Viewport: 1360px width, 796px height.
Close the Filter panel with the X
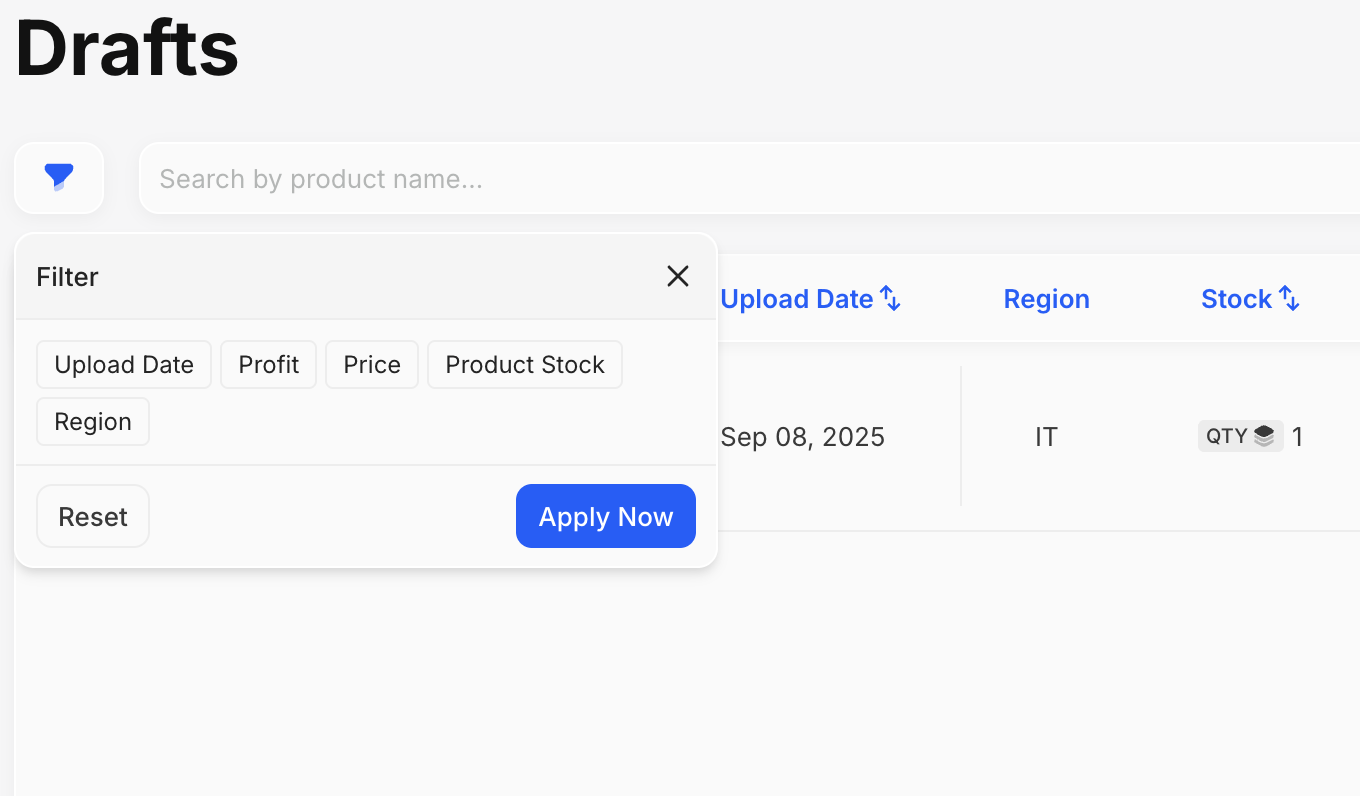click(678, 277)
